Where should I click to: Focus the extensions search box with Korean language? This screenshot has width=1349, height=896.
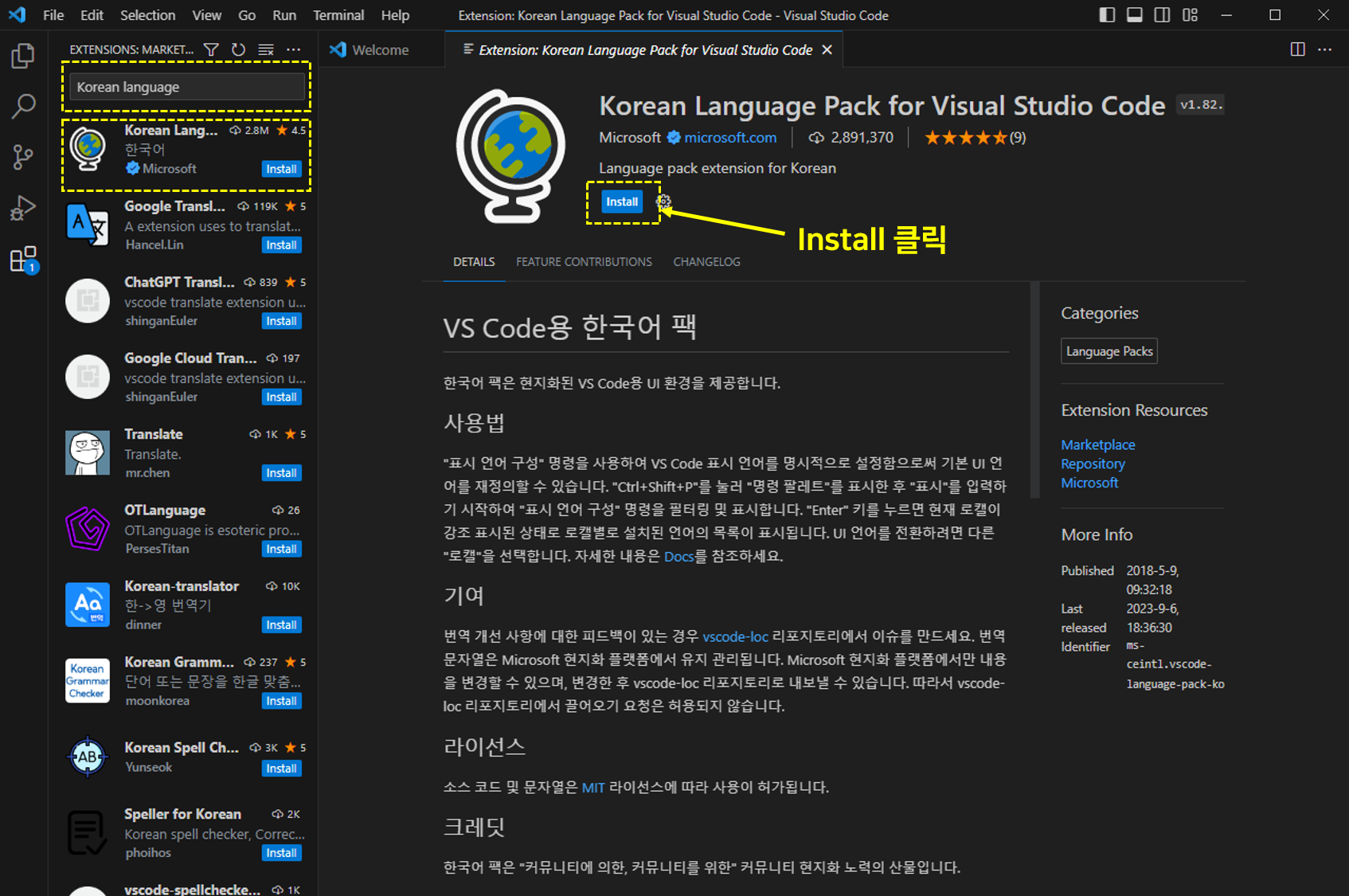tap(187, 87)
